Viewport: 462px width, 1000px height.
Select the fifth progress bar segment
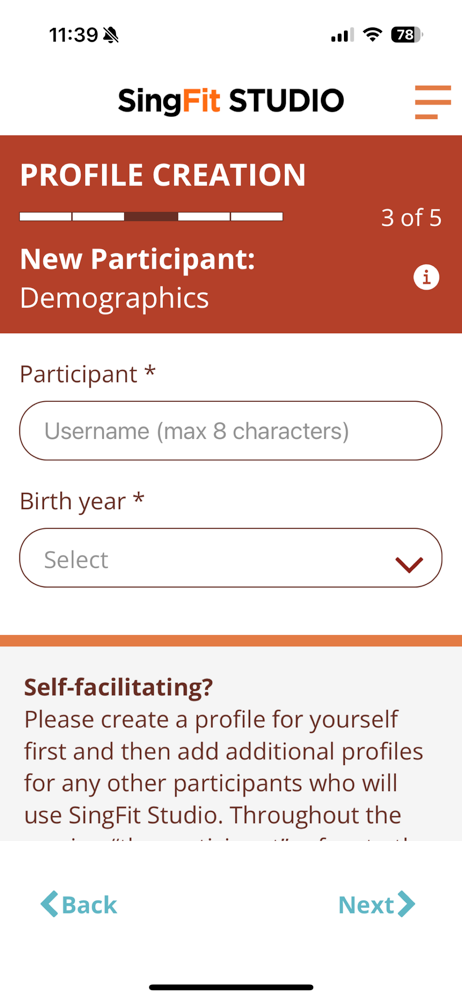click(257, 217)
